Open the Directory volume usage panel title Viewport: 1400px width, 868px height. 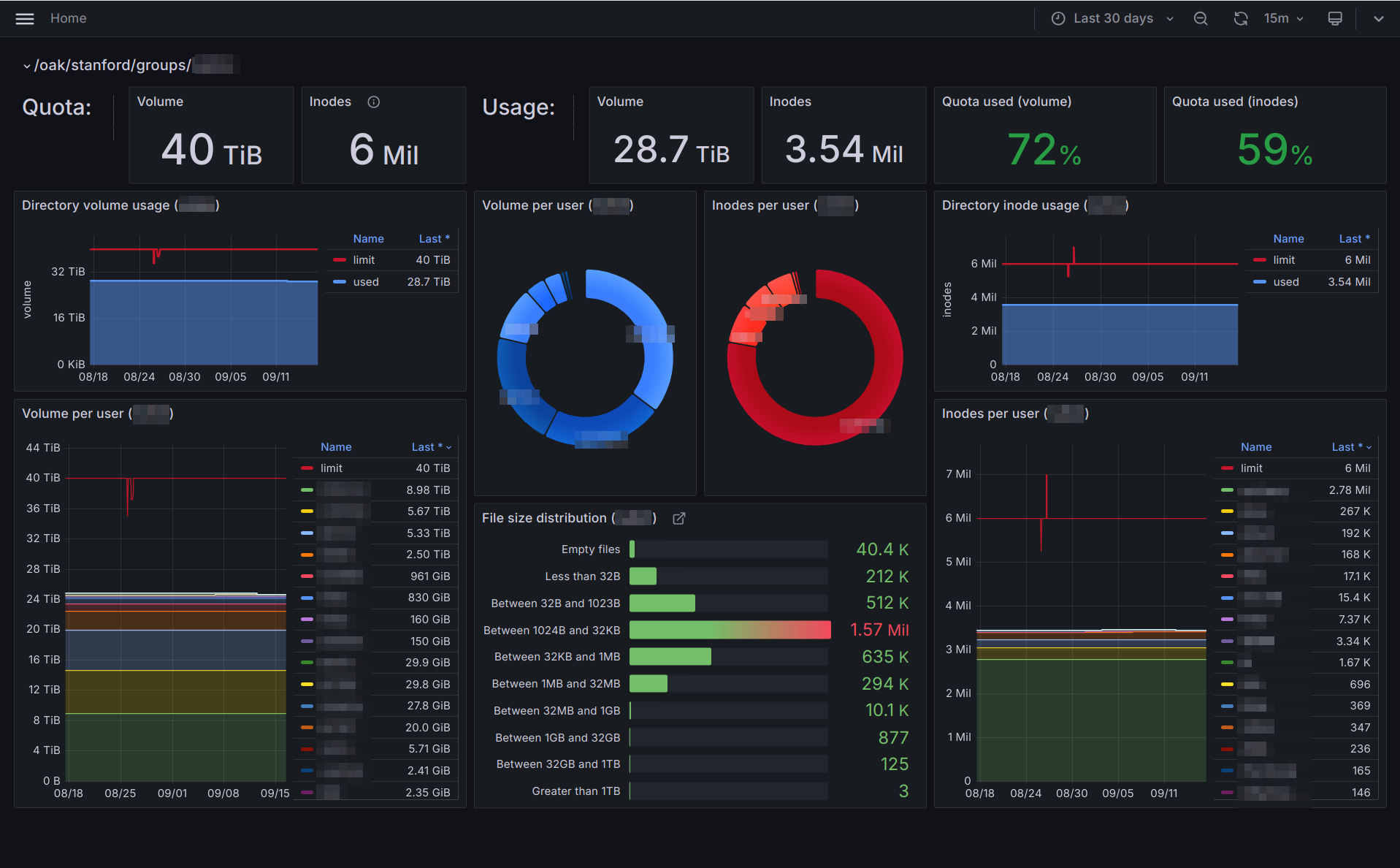point(121,205)
